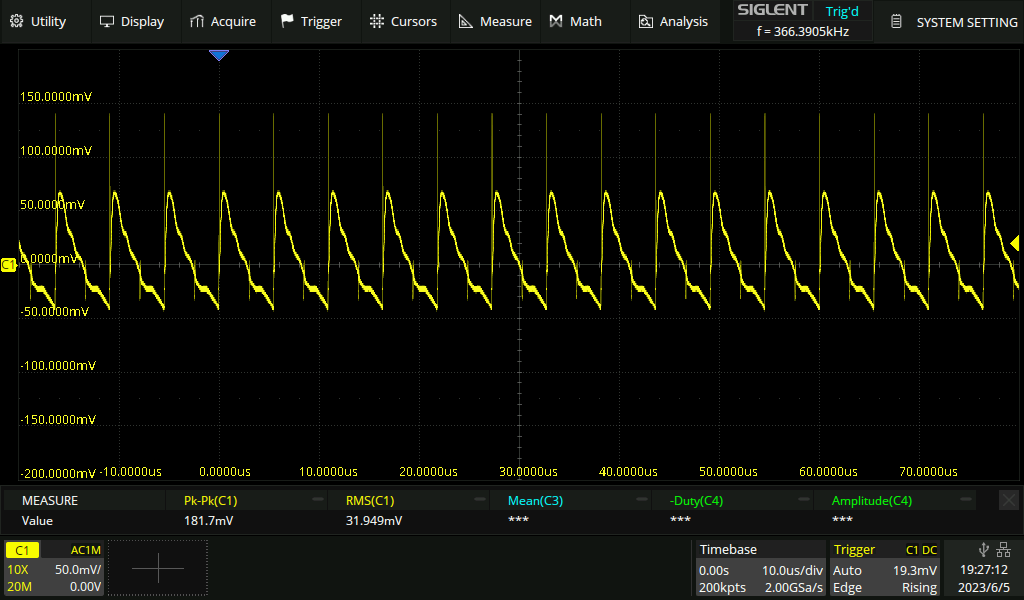The height and width of the screenshot is (600, 1024).
Task: Adjust the trigger level arrow on right edge
Action: pos(1015,243)
